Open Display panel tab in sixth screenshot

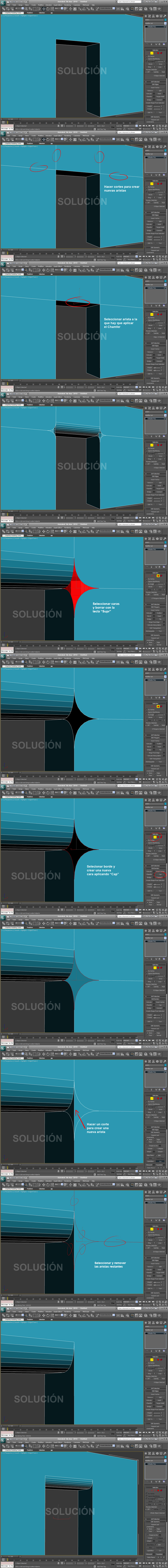pos(161,669)
